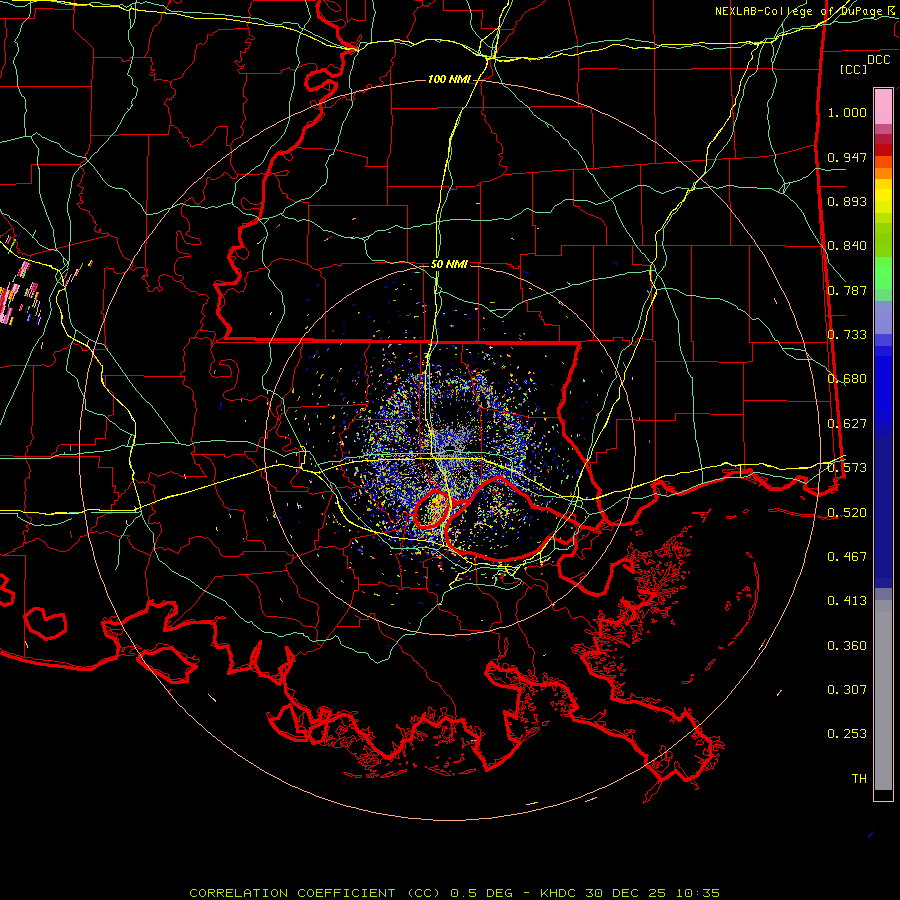Click the 30 DEC 25 date in the caption
Screen dimensions: 900x900
coord(626,893)
